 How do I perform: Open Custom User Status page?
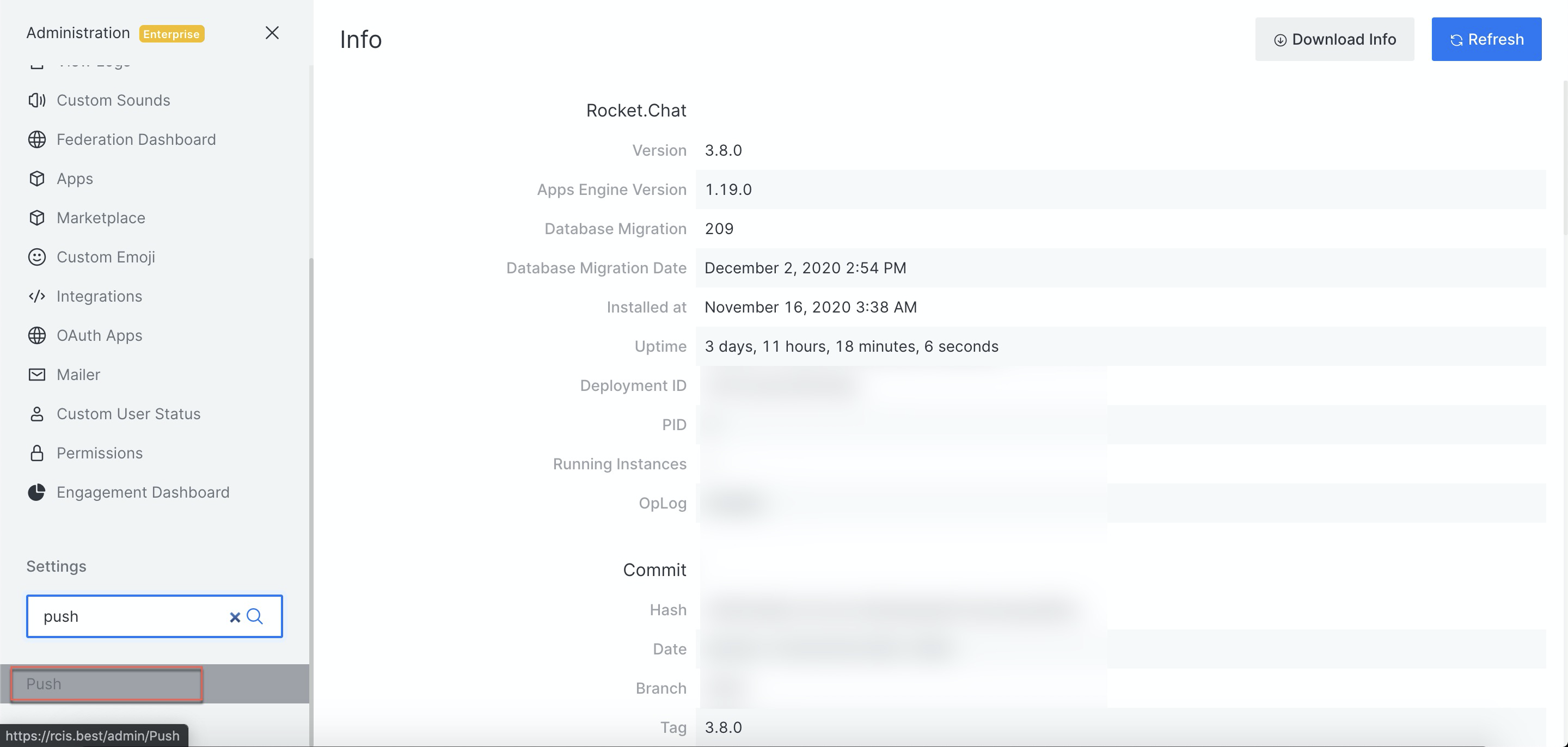coord(128,414)
